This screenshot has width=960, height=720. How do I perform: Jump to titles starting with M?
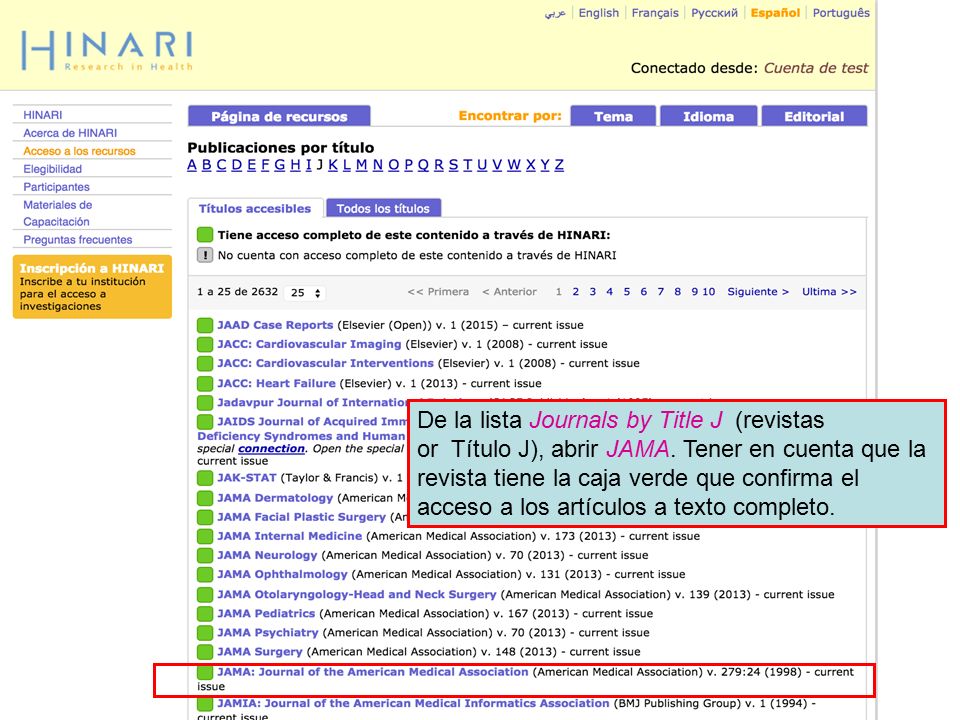[x=361, y=165]
